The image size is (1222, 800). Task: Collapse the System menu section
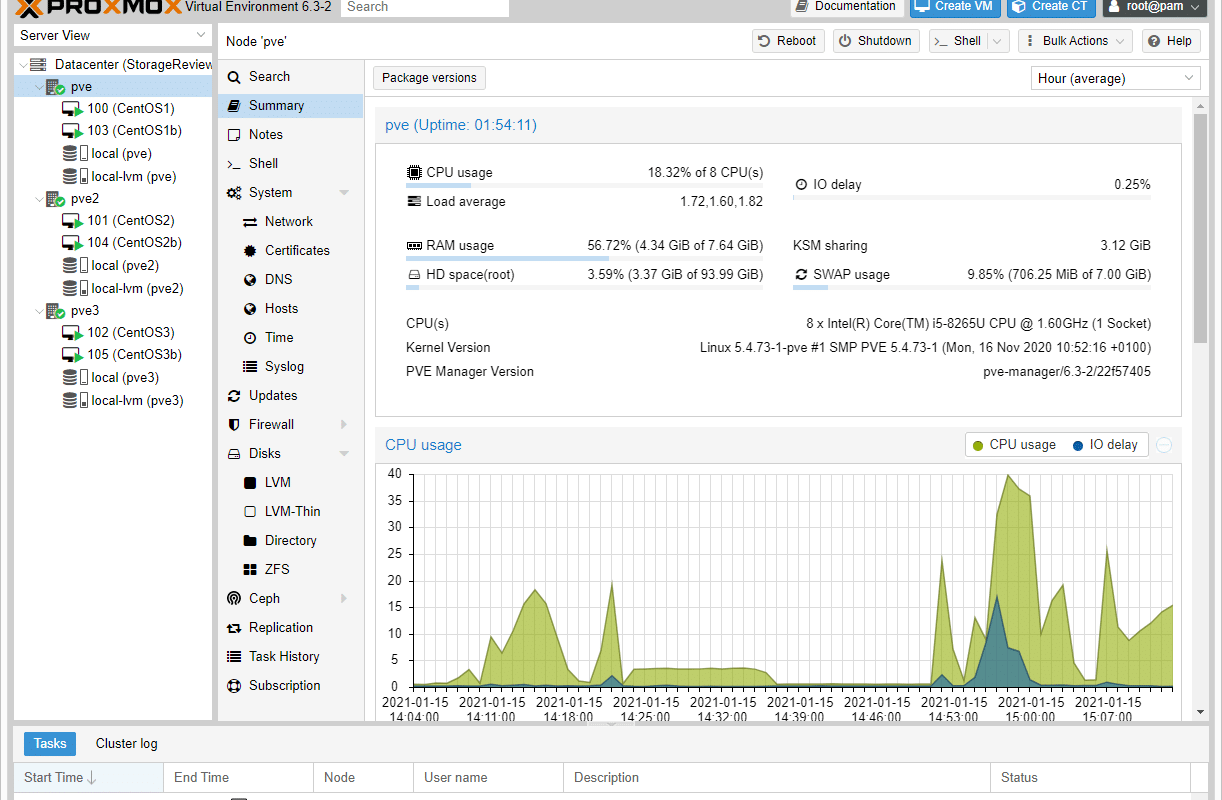pyautogui.click(x=344, y=193)
